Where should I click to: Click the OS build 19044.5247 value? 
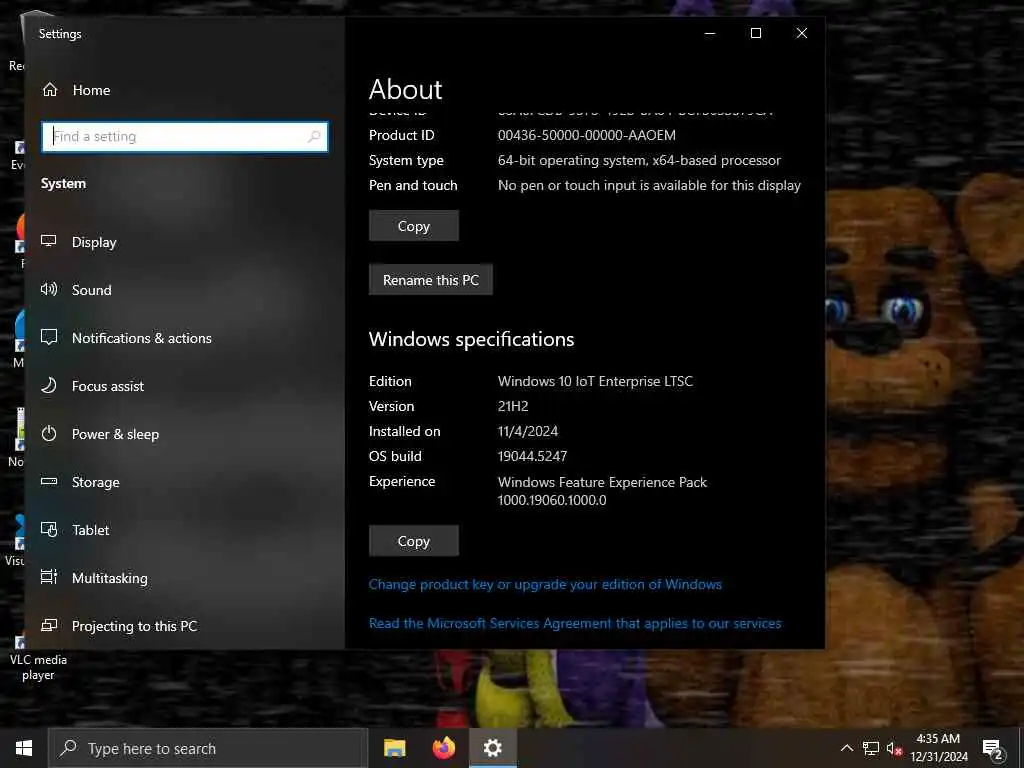point(532,456)
